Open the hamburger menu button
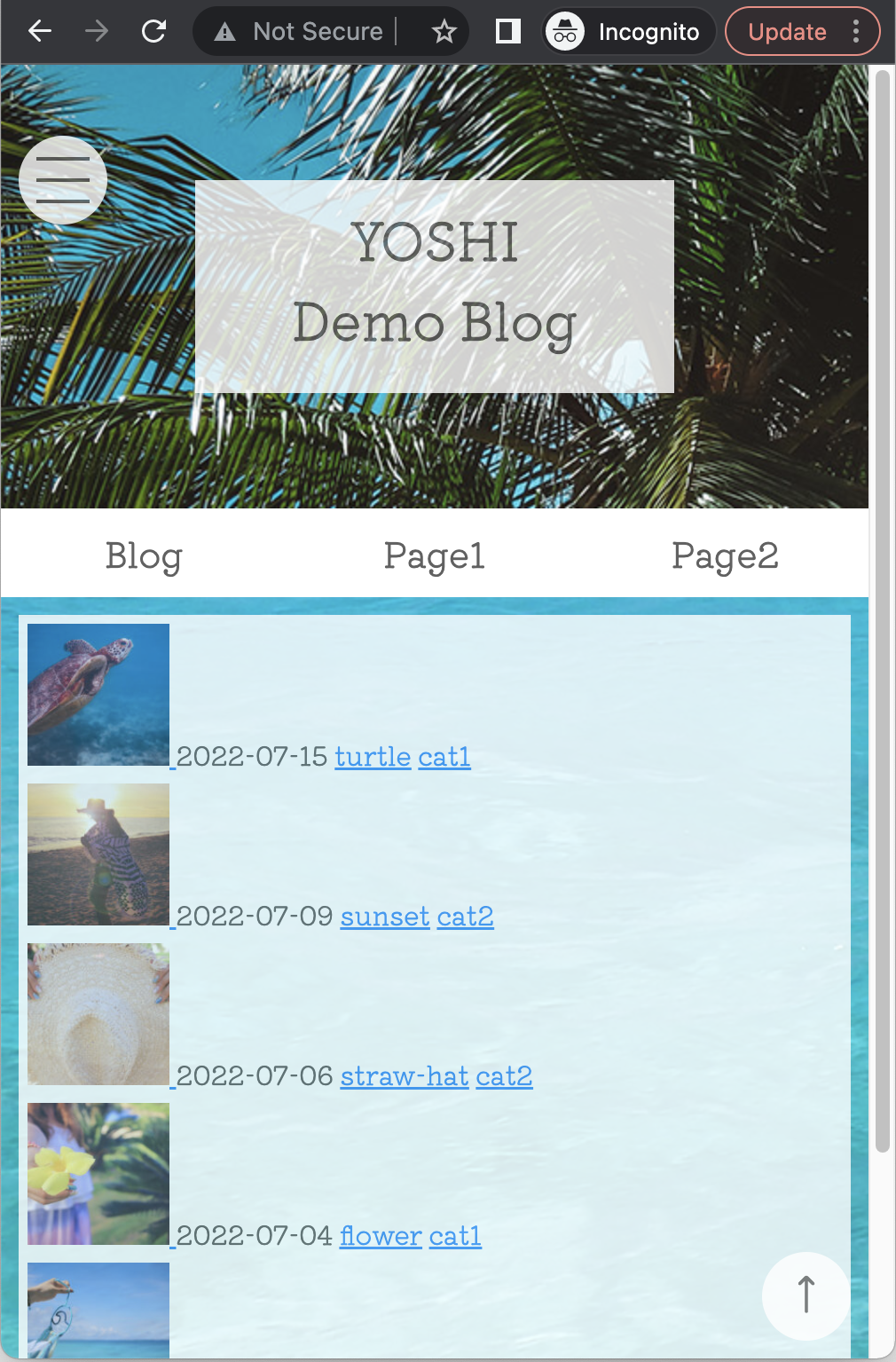The width and height of the screenshot is (896, 1362). tap(63, 180)
